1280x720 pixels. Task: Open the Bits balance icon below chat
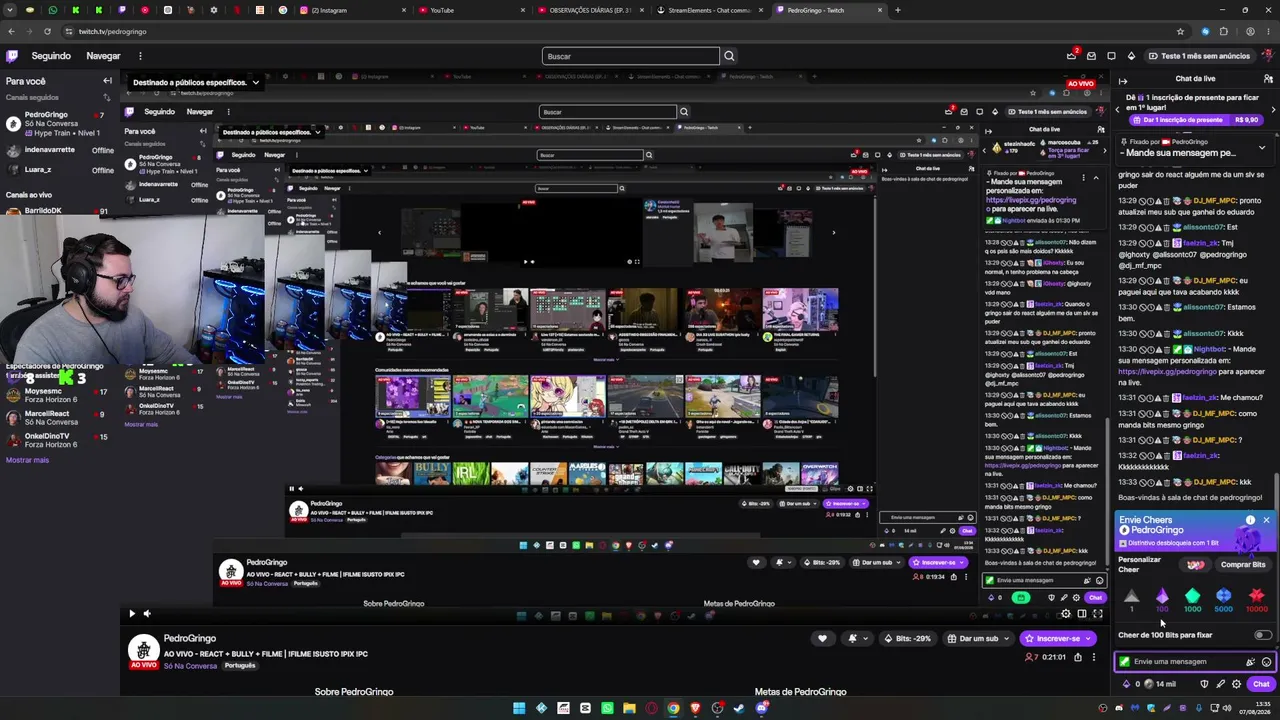tap(1131, 684)
